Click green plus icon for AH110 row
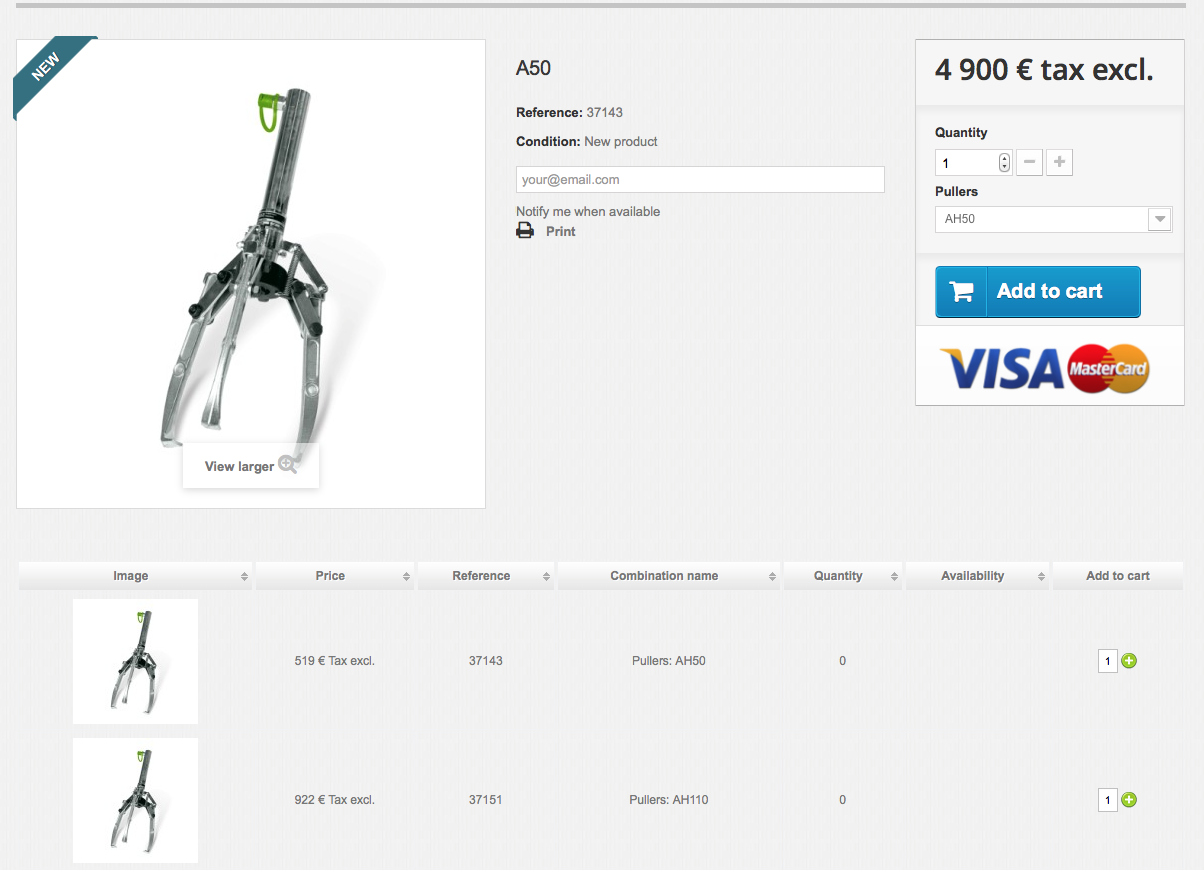 click(x=1129, y=800)
